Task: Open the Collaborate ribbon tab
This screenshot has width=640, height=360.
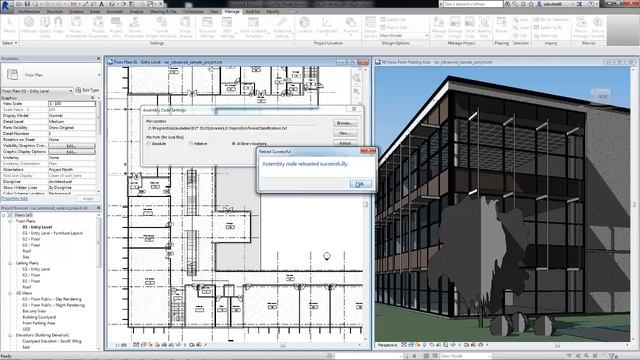Action: point(193,11)
